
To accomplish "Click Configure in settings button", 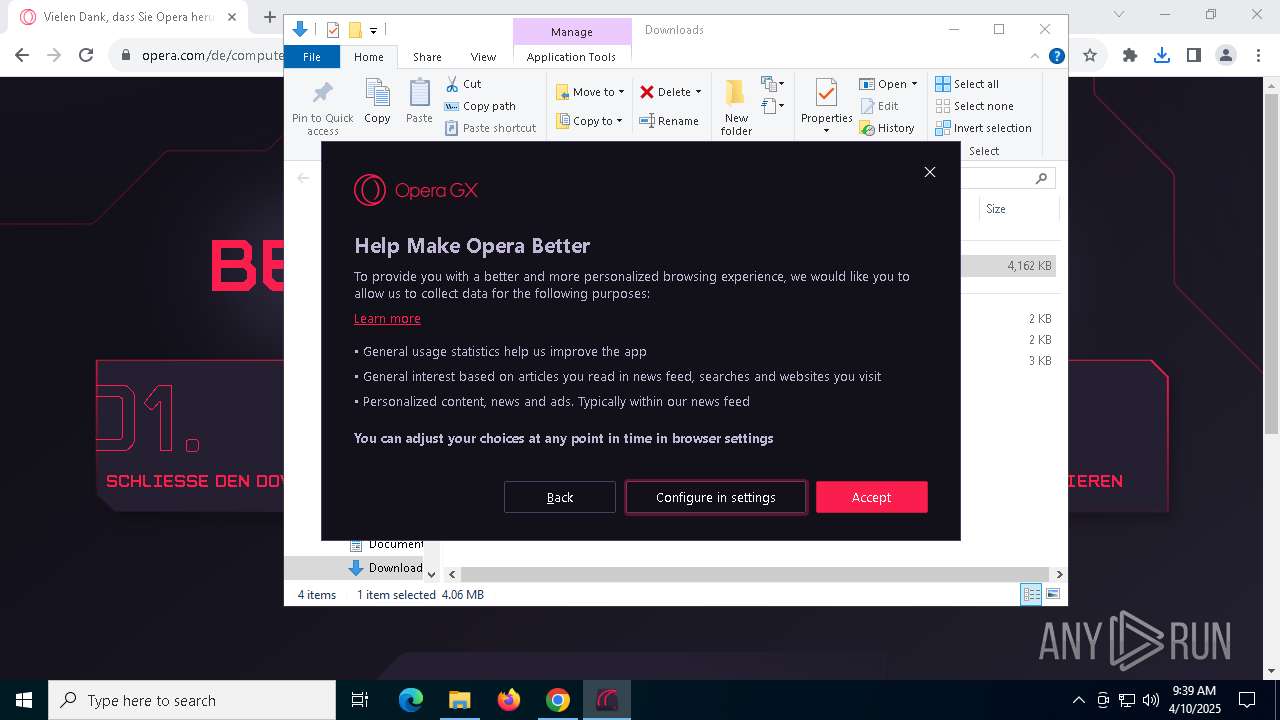I will (x=716, y=497).
